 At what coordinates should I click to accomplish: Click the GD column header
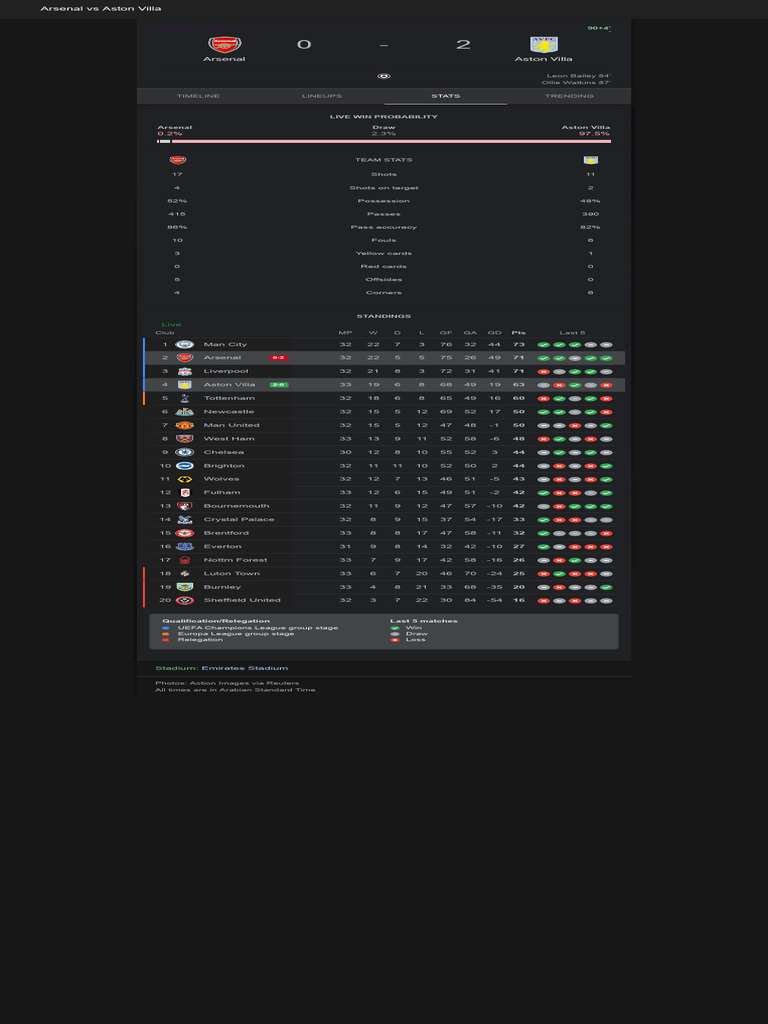click(494, 333)
